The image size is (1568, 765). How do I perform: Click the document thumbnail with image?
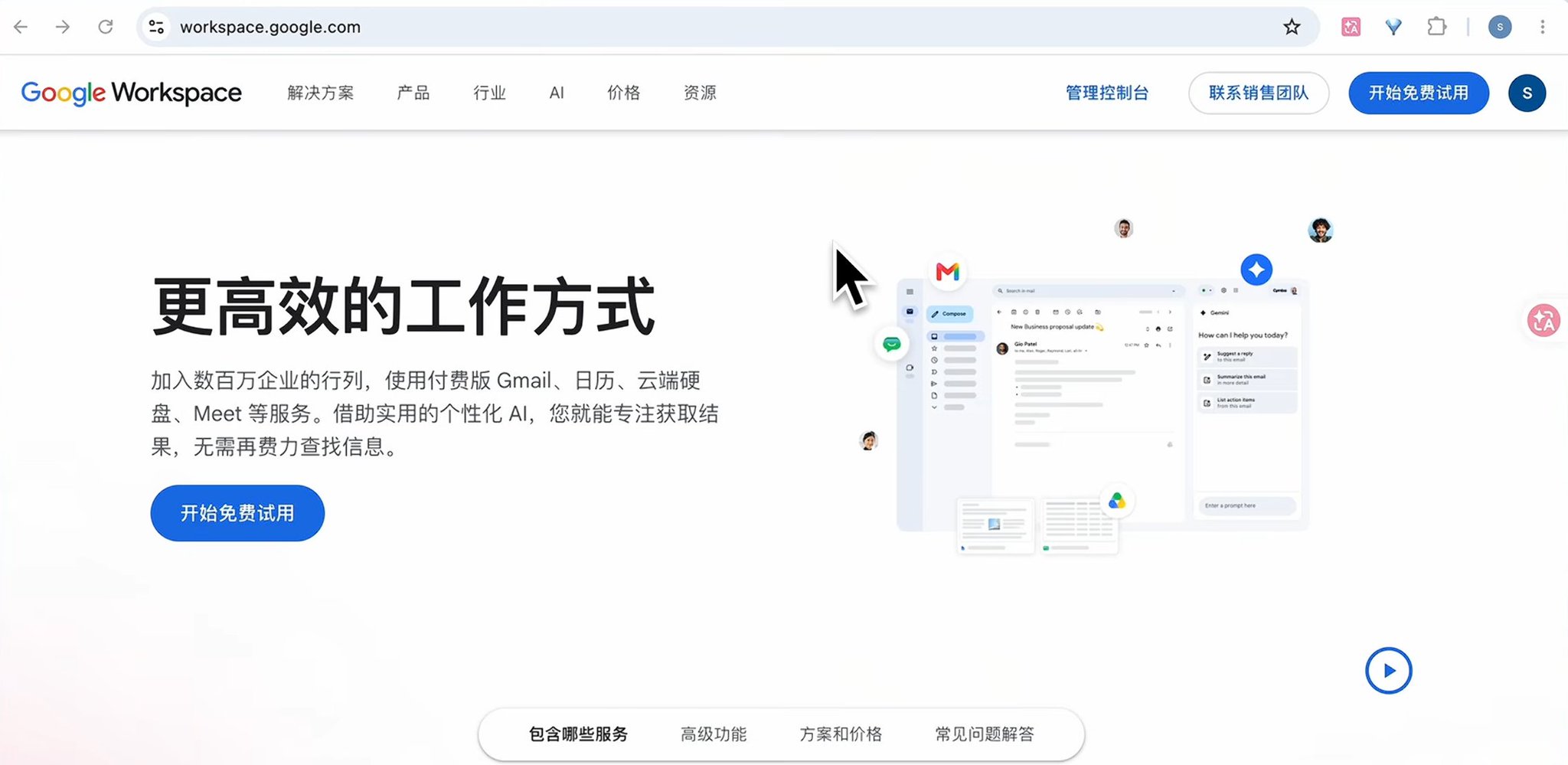[x=995, y=525]
